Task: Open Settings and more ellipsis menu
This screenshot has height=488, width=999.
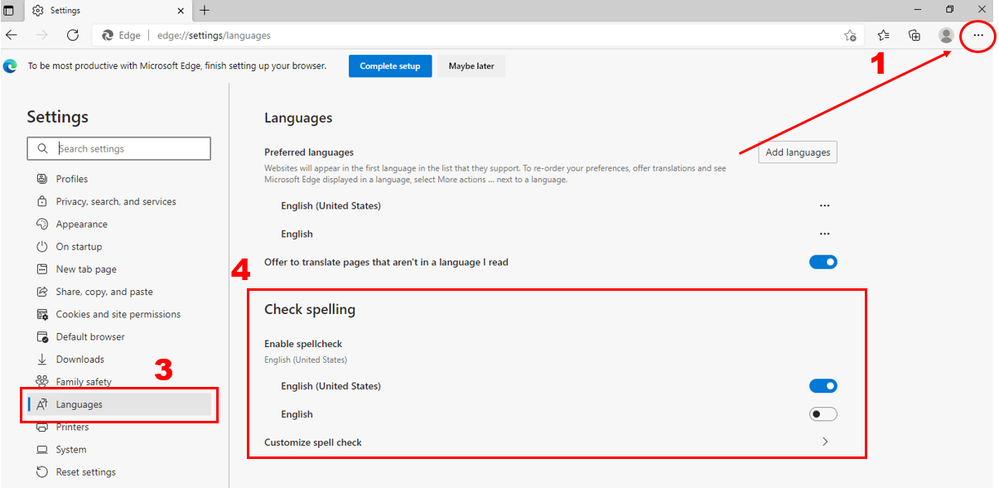Action: coord(978,36)
